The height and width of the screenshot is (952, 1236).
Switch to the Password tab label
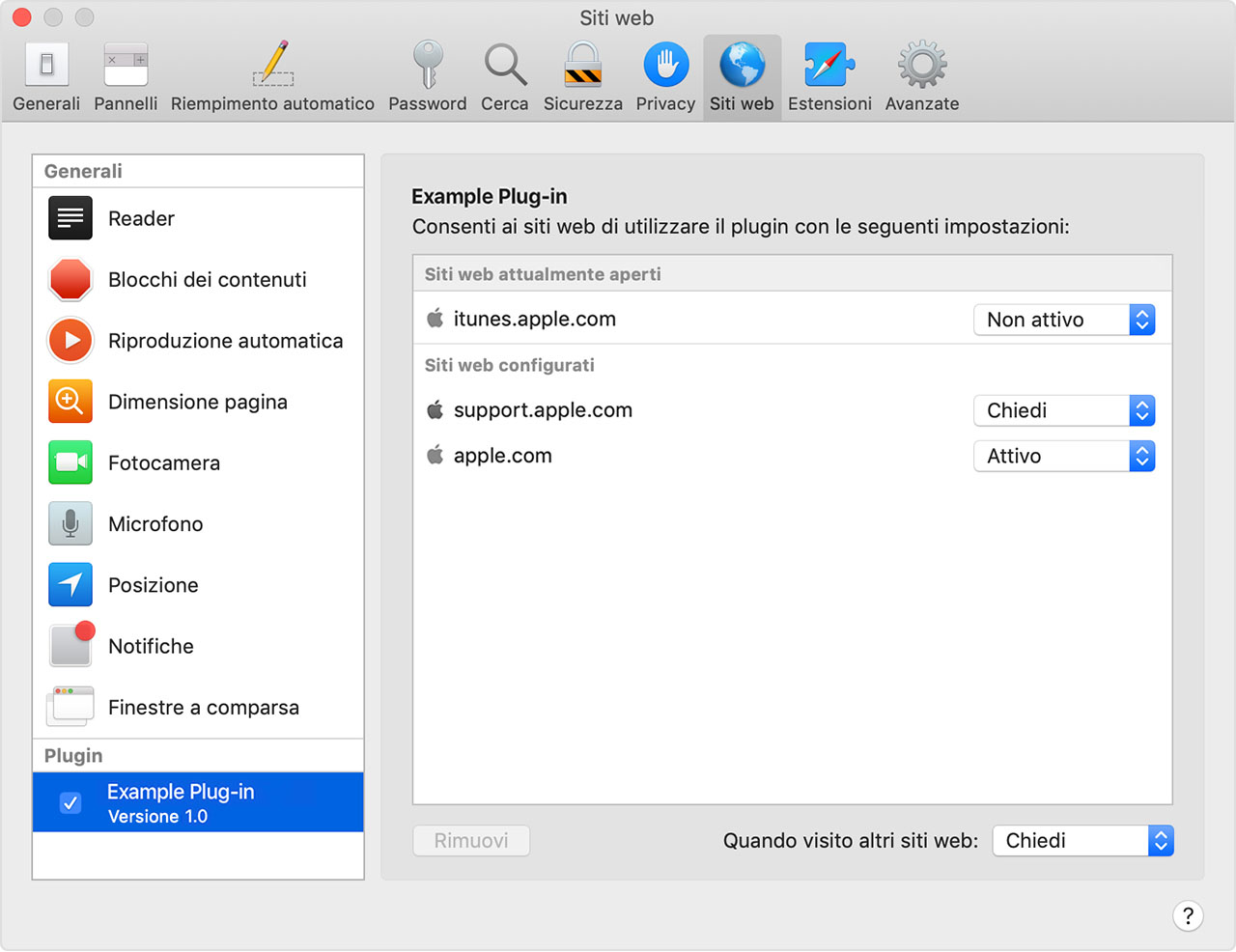(428, 103)
